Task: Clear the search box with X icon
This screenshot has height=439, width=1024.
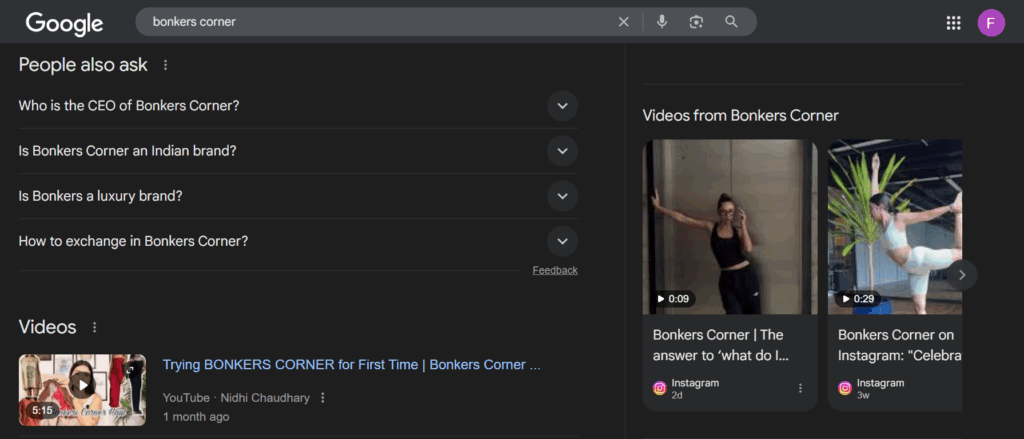Action: (624, 22)
